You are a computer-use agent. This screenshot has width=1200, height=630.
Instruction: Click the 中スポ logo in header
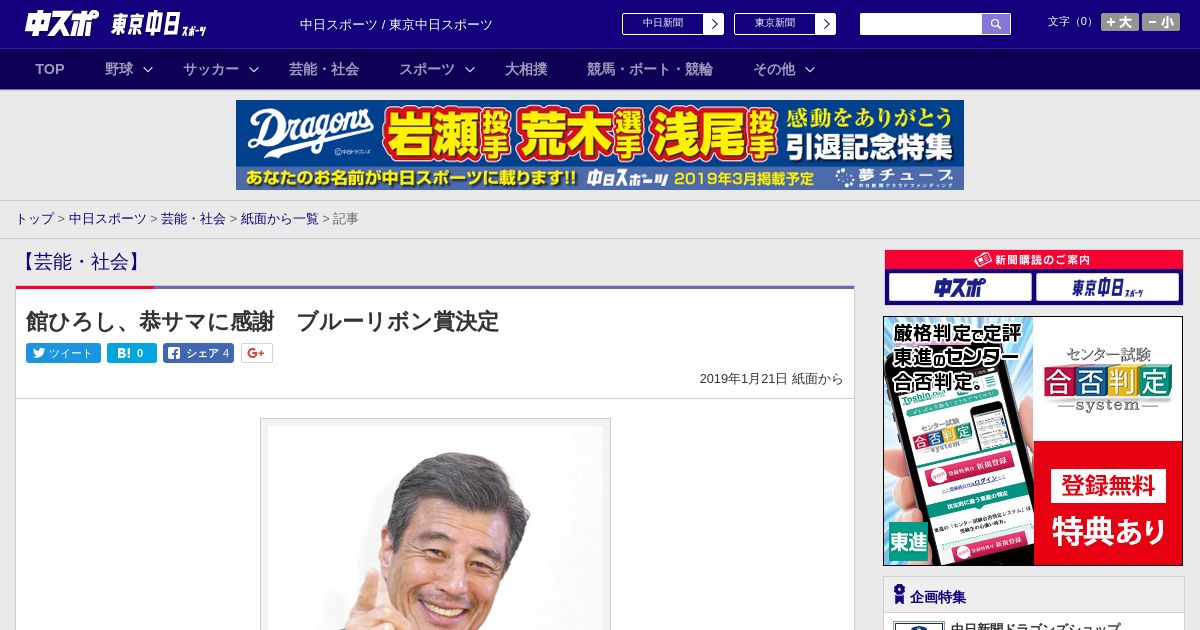click(x=62, y=24)
